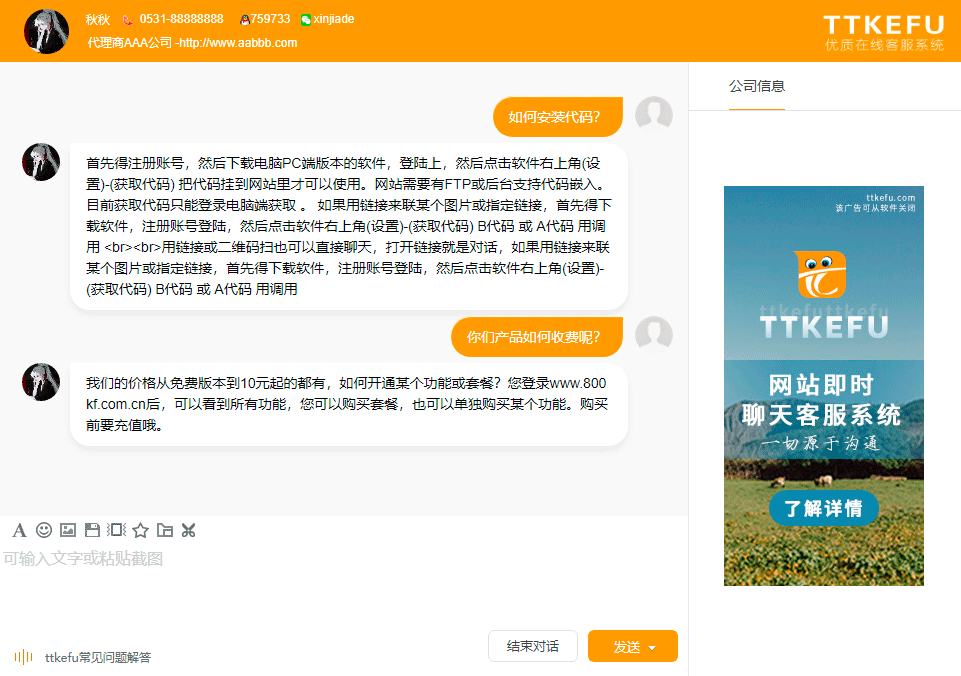Click the send image icon
The height and width of the screenshot is (676, 961).
coord(68,530)
